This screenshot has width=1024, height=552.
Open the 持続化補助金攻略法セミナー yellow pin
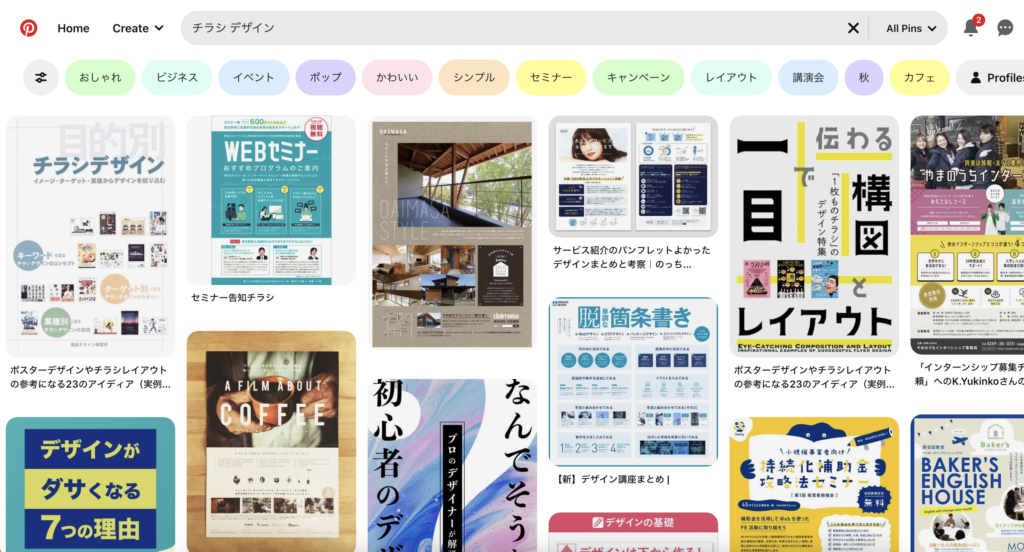coord(814,485)
